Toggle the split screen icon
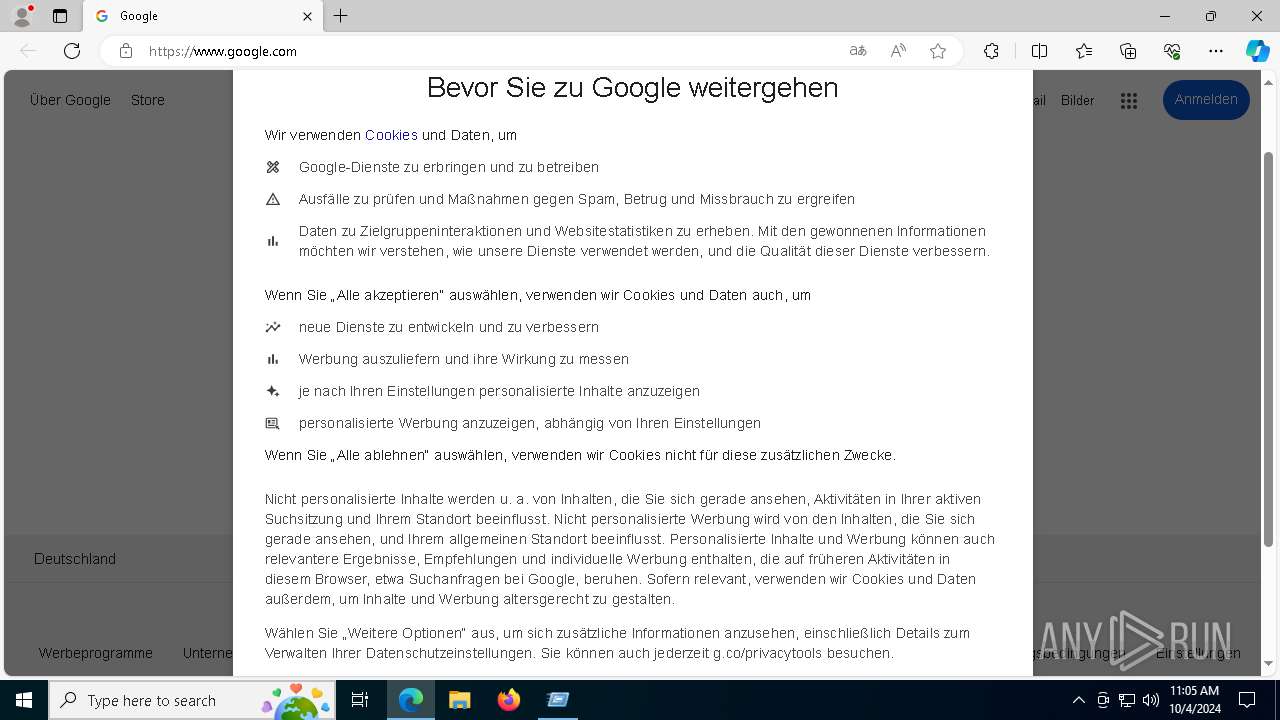1280x720 pixels. pos(1039,51)
